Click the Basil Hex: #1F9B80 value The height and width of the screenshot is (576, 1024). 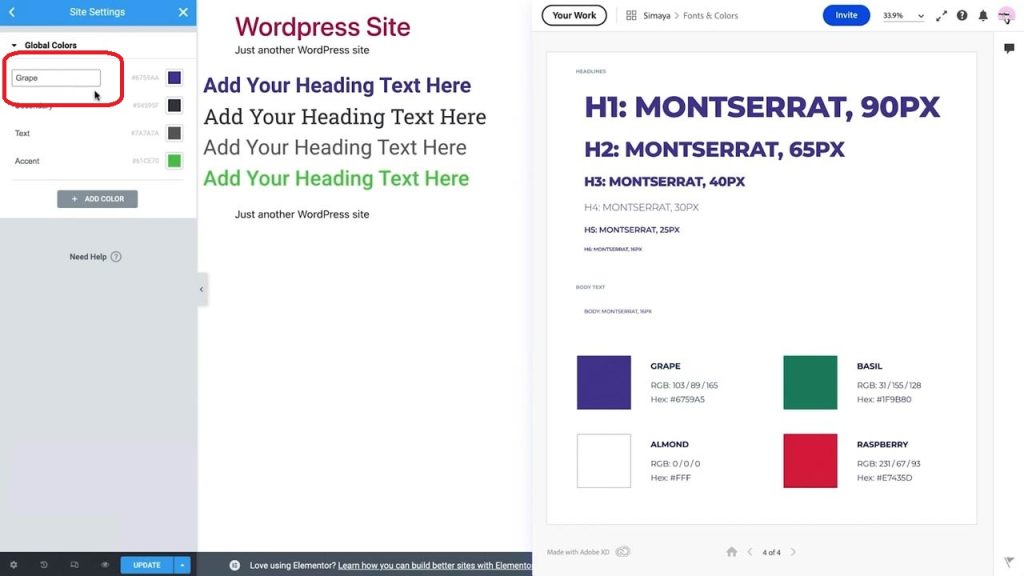[884, 400]
